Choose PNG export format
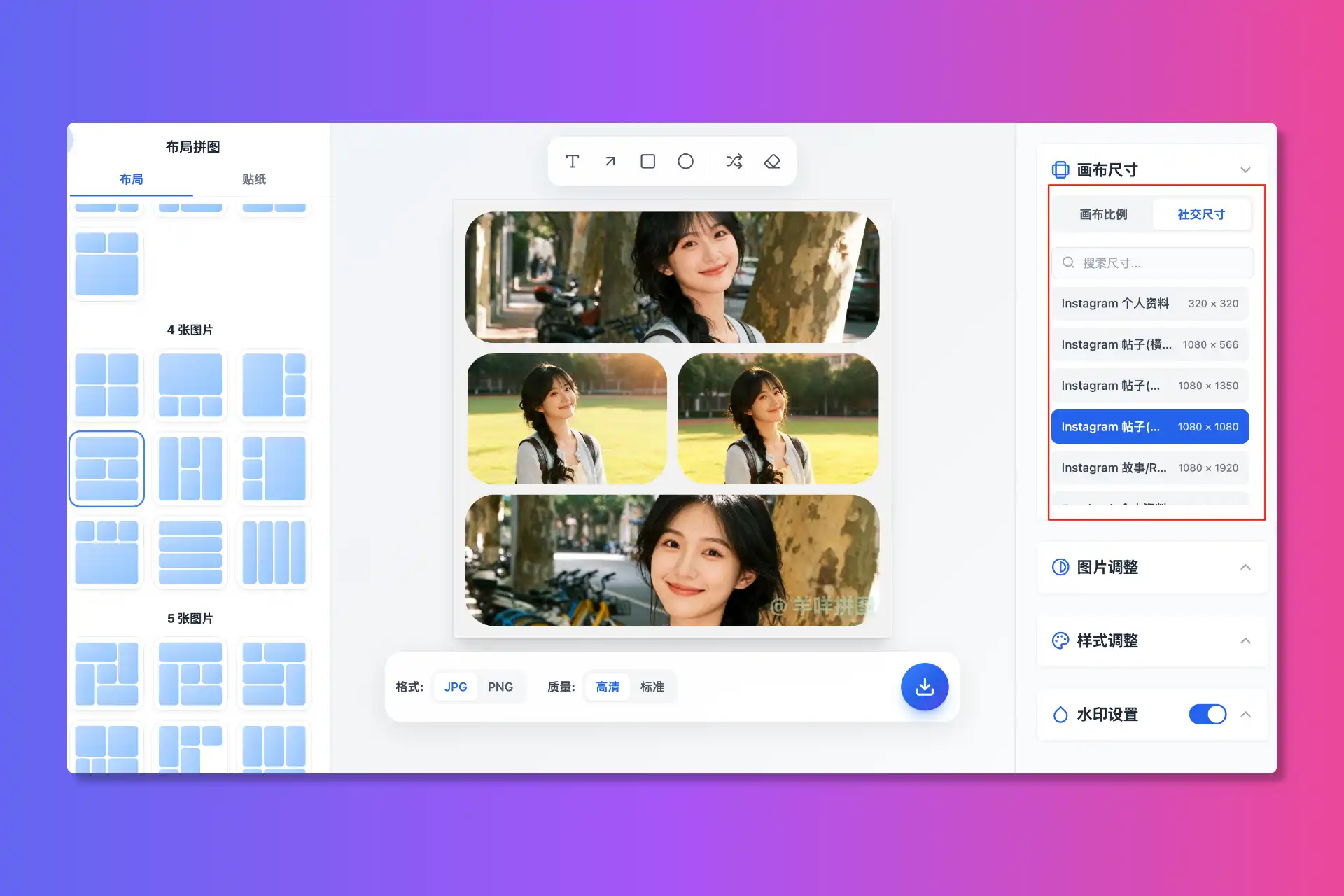This screenshot has height=896, width=1344. tap(500, 687)
